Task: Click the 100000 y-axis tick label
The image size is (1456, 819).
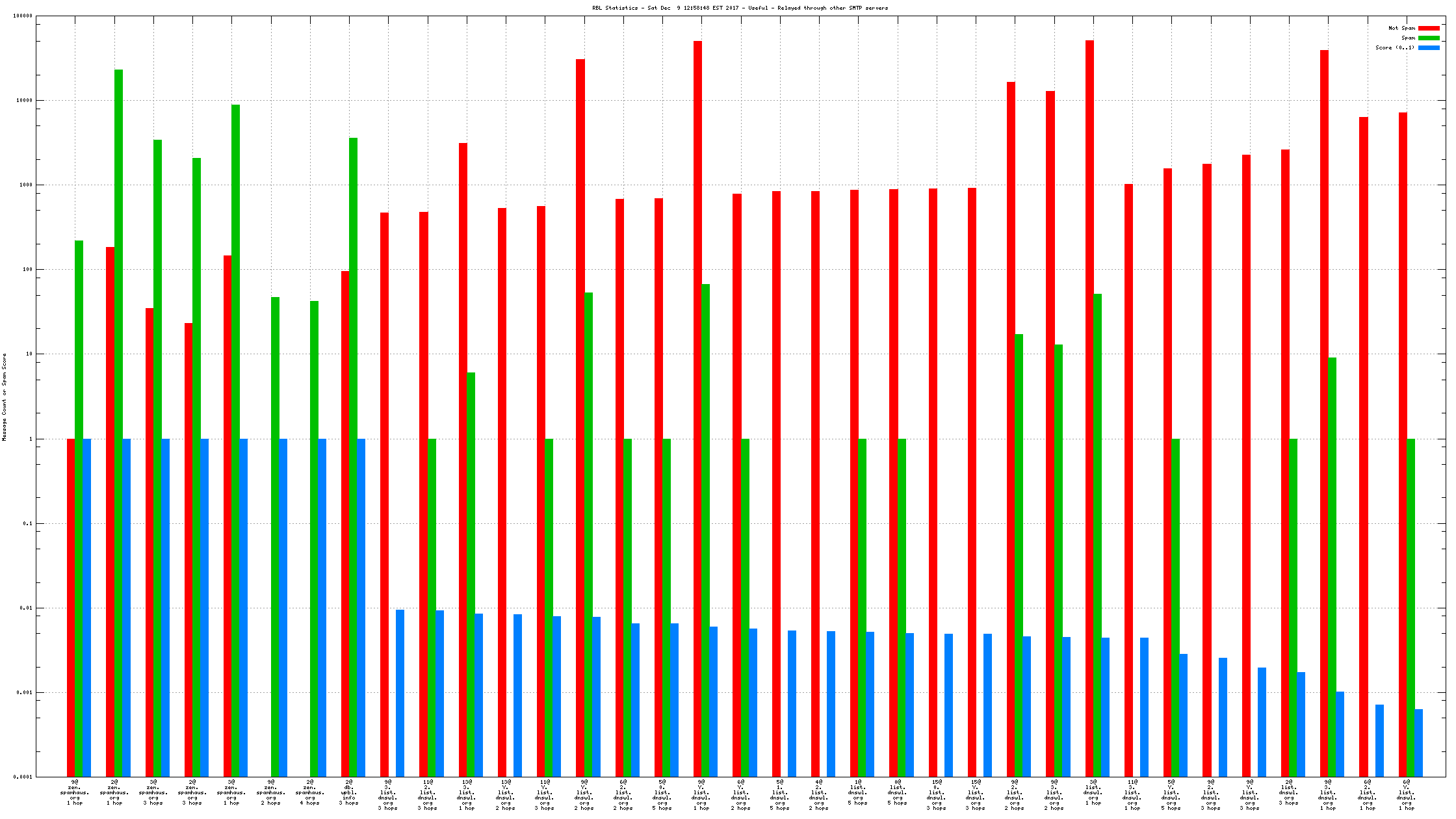Action: pos(23,16)
